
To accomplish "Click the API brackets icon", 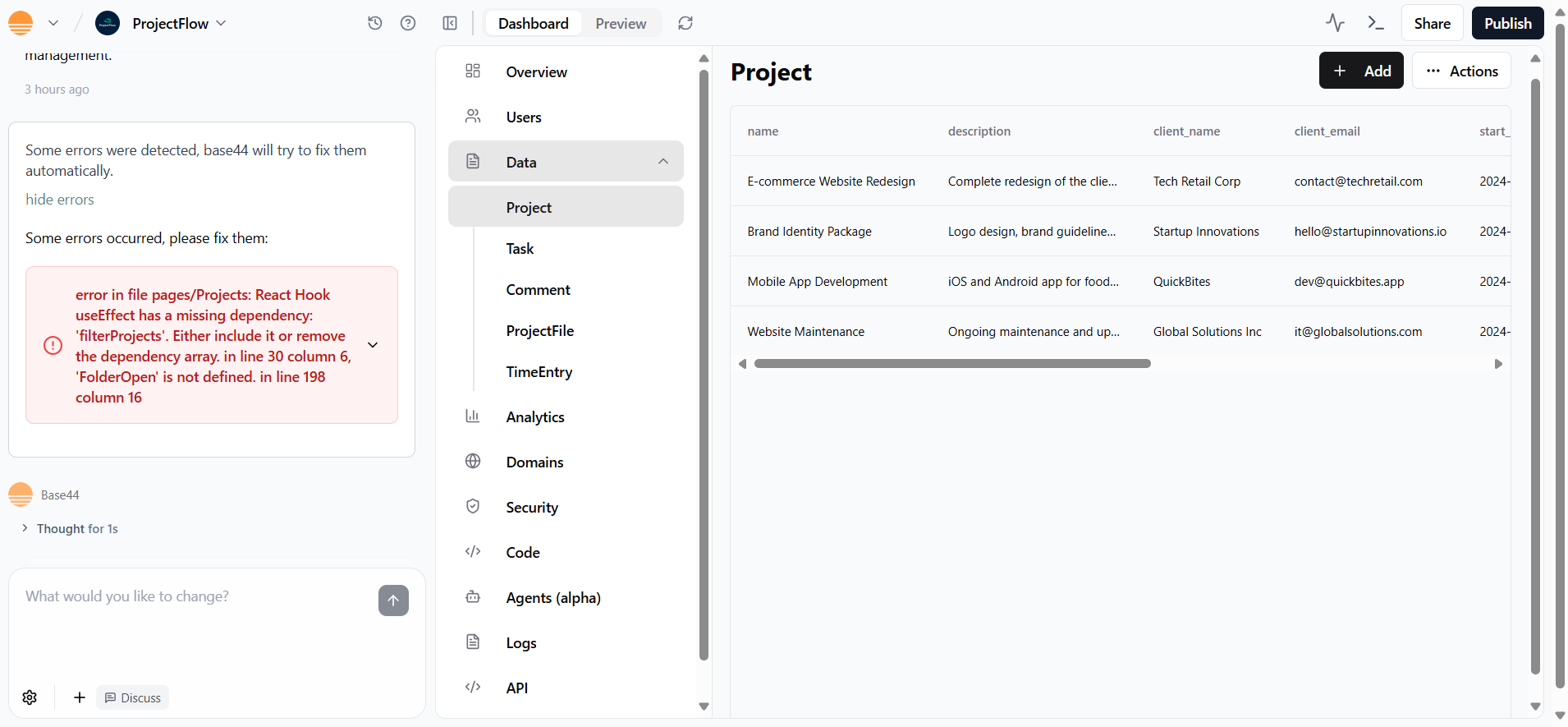I will [473, 687].
